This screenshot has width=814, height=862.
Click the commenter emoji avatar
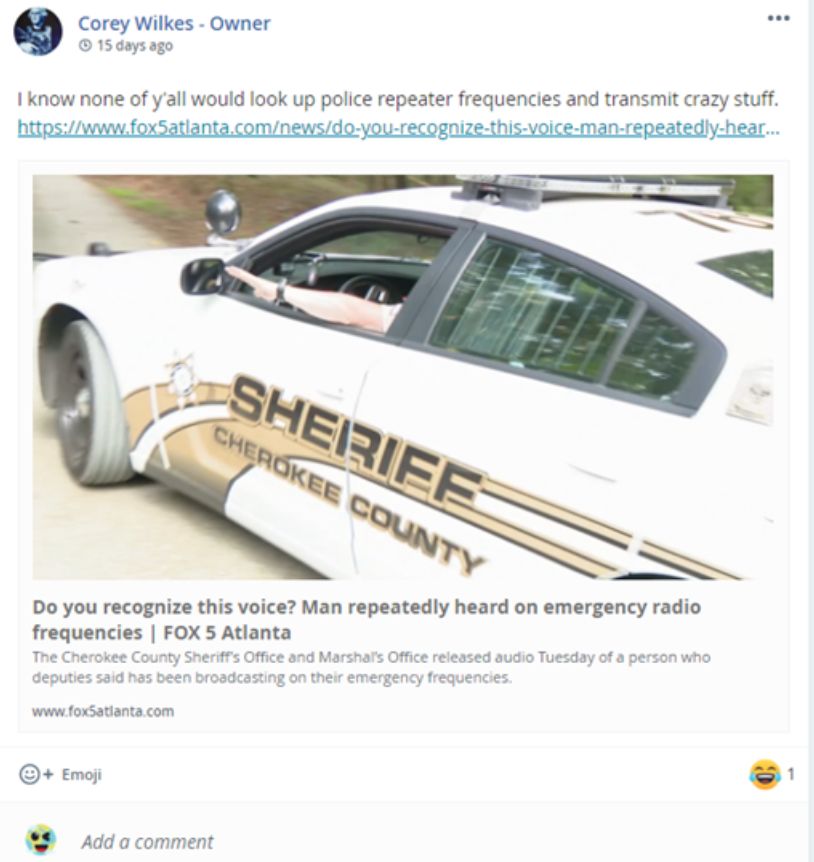[41, 841]
